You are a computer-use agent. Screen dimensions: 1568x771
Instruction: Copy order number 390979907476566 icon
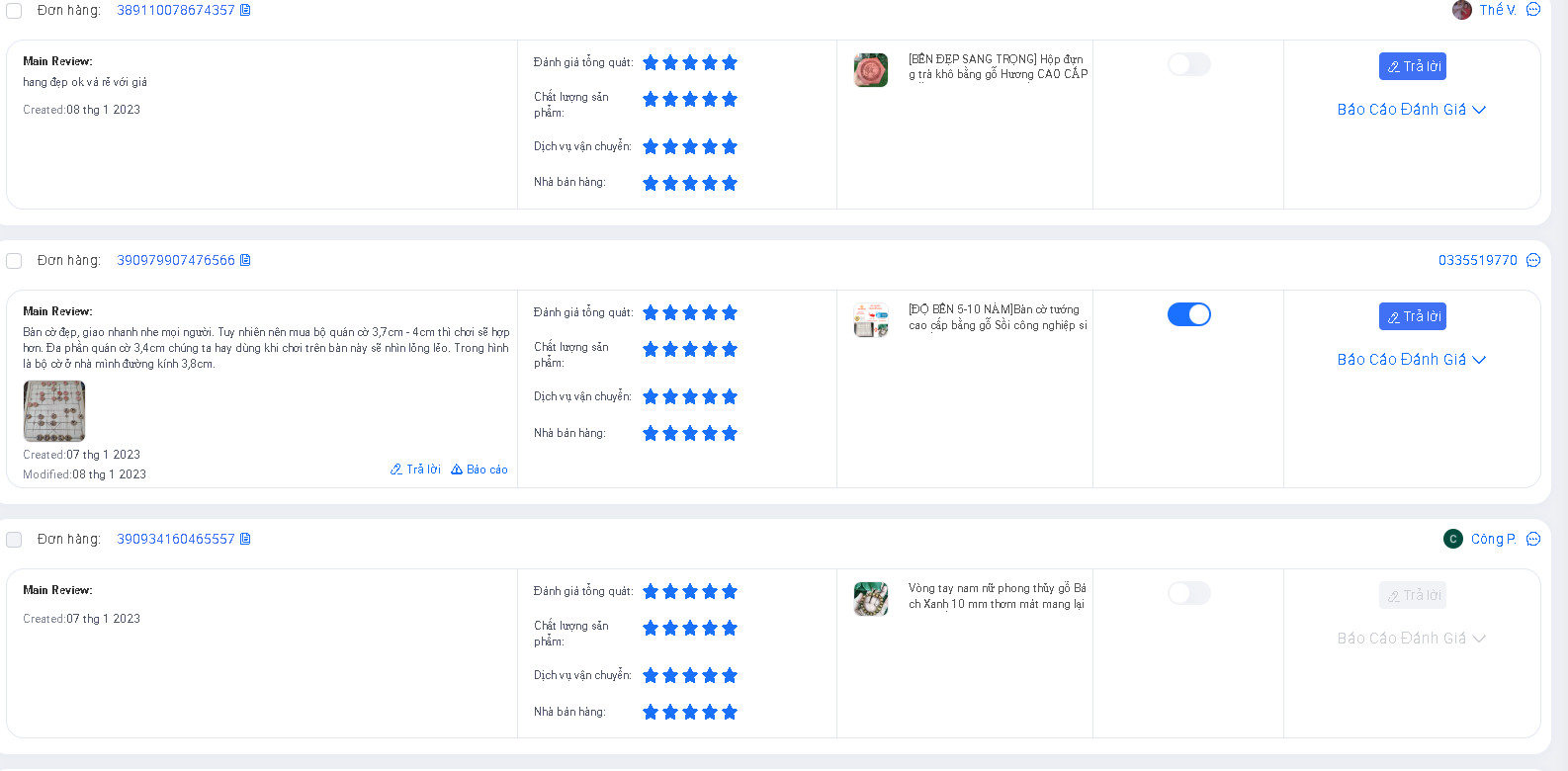tap(245, 260)
